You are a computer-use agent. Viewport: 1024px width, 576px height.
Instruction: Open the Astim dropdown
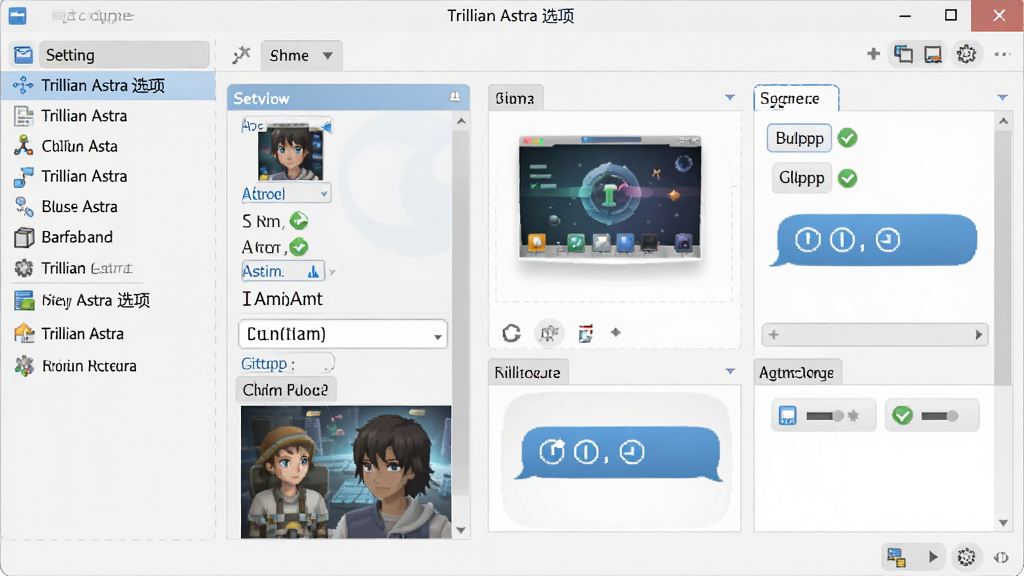pos(283,271)
